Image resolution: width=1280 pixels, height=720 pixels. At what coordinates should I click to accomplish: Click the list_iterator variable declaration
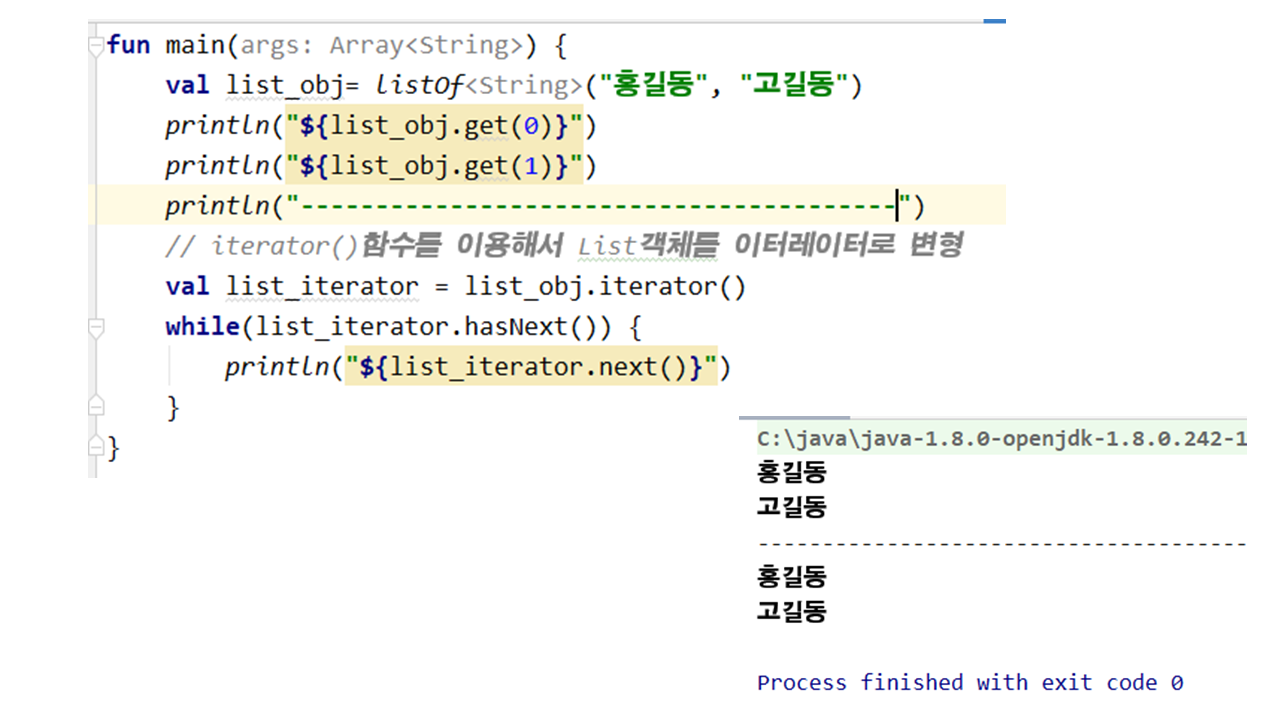pos(322,287)
